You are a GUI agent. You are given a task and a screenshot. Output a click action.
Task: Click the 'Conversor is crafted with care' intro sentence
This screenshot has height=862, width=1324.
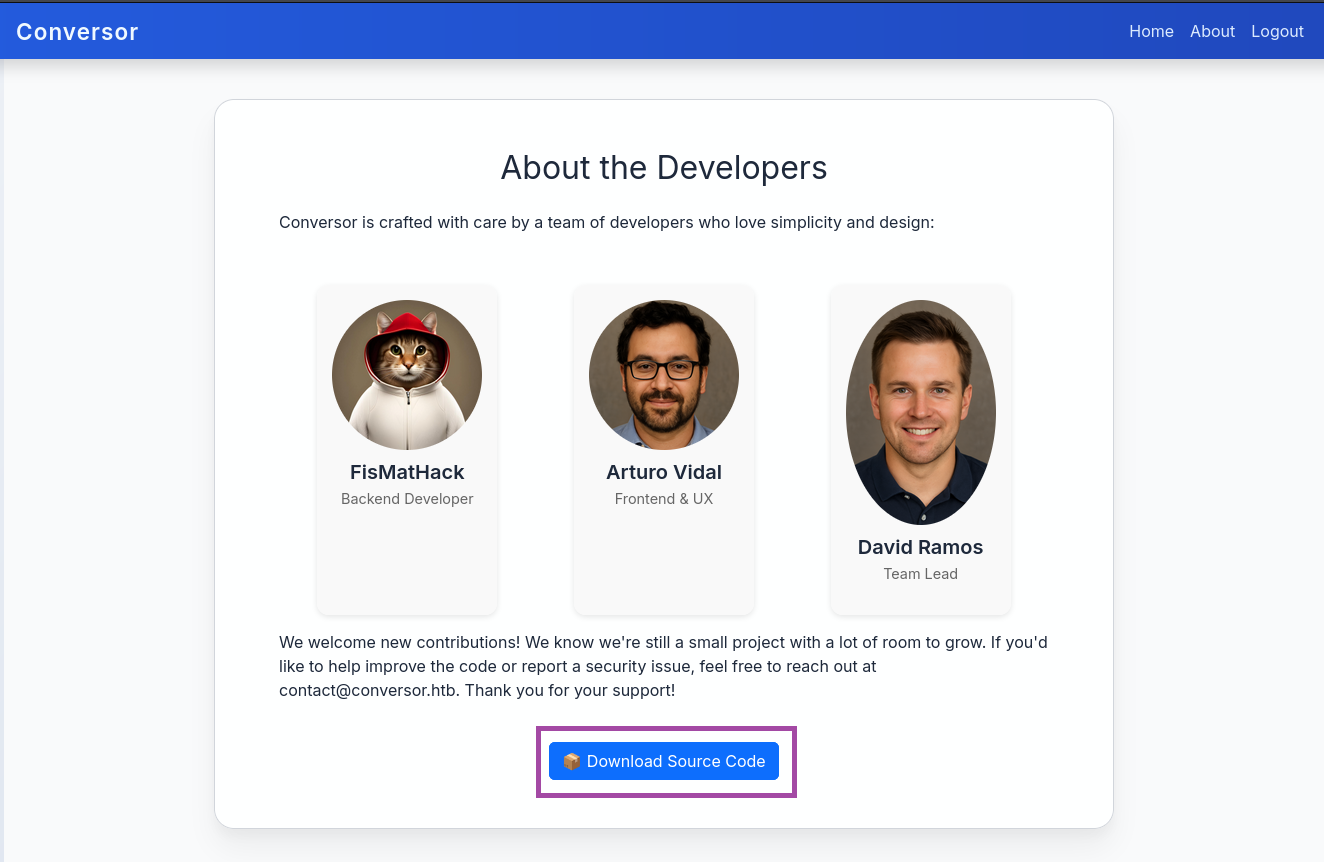click(606, 222)
